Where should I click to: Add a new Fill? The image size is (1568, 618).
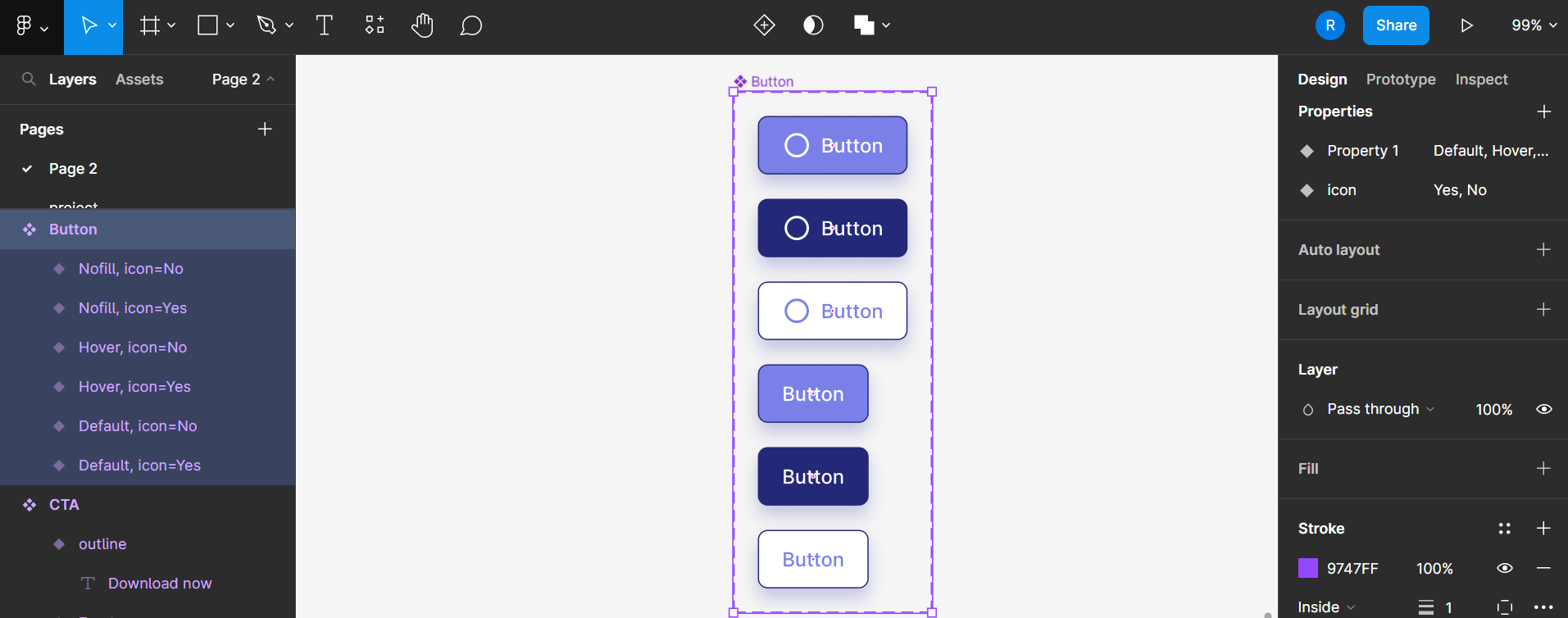[1543, 468]
